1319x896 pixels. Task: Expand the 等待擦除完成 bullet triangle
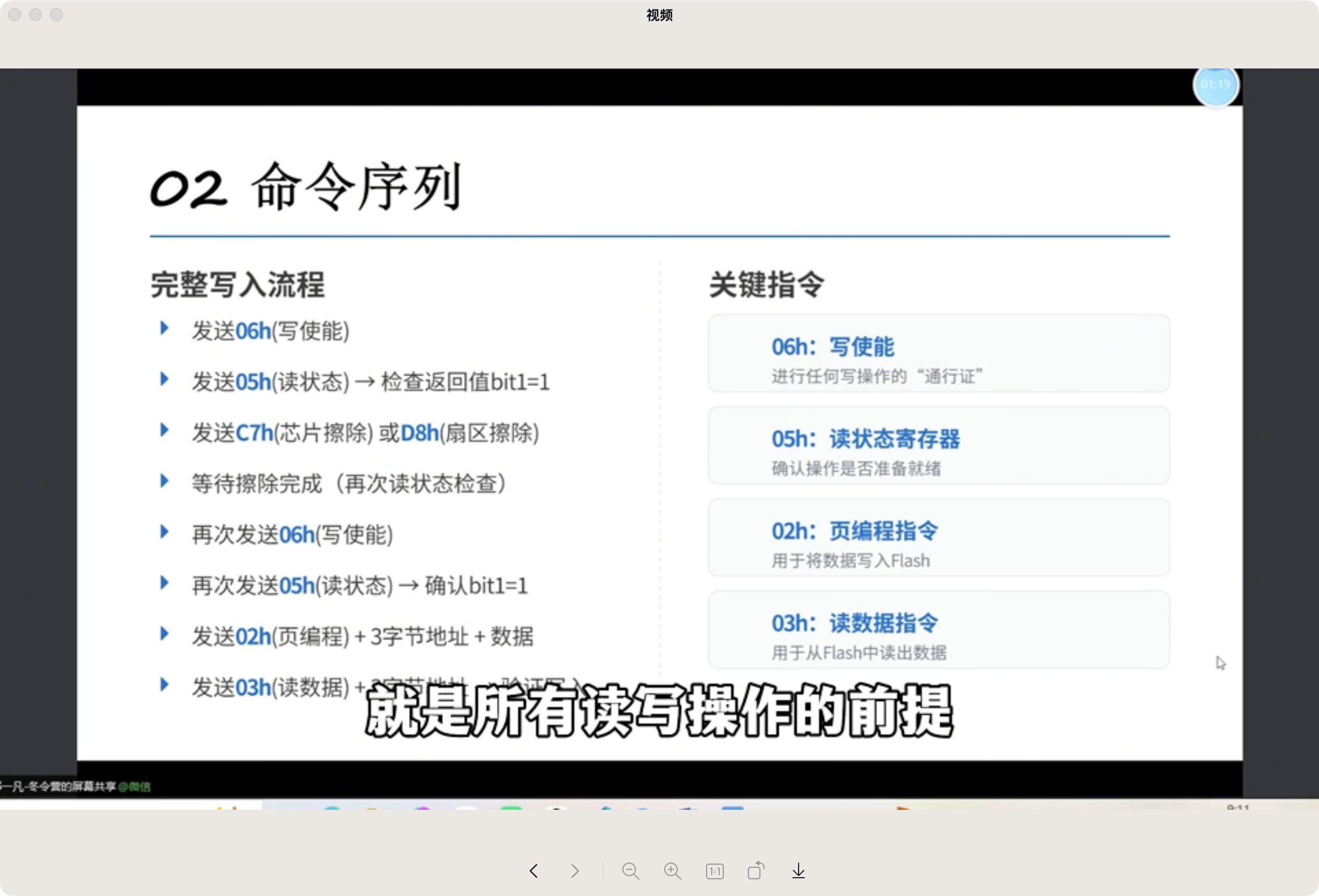(165, 480)
